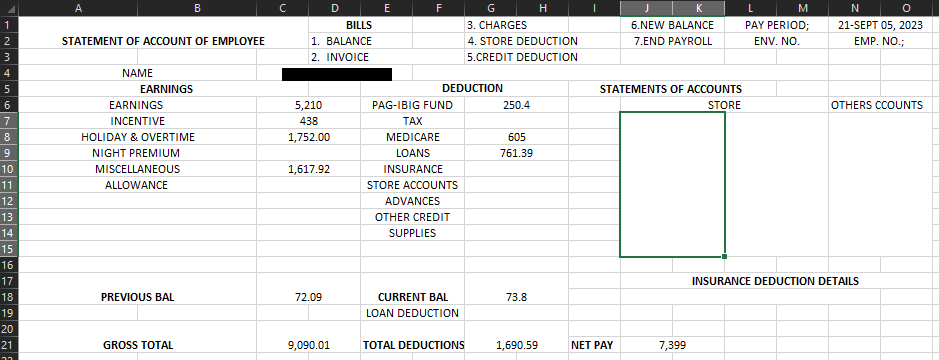
Task: Select column header D
Action: pyautogui.click(x=335, y=8)
